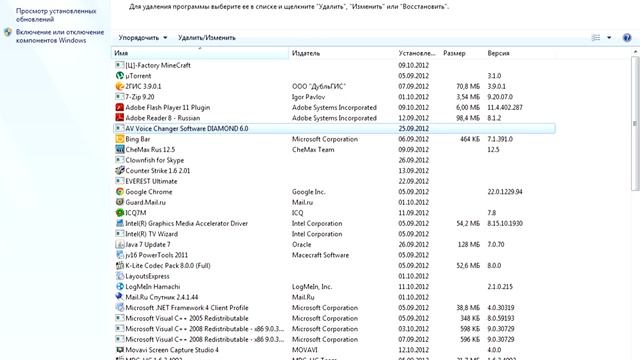Sort by the Размер column header
Image resolution: width=640 pixels, height=360 pixels.
pyautogui.click(x=462, y=53)
